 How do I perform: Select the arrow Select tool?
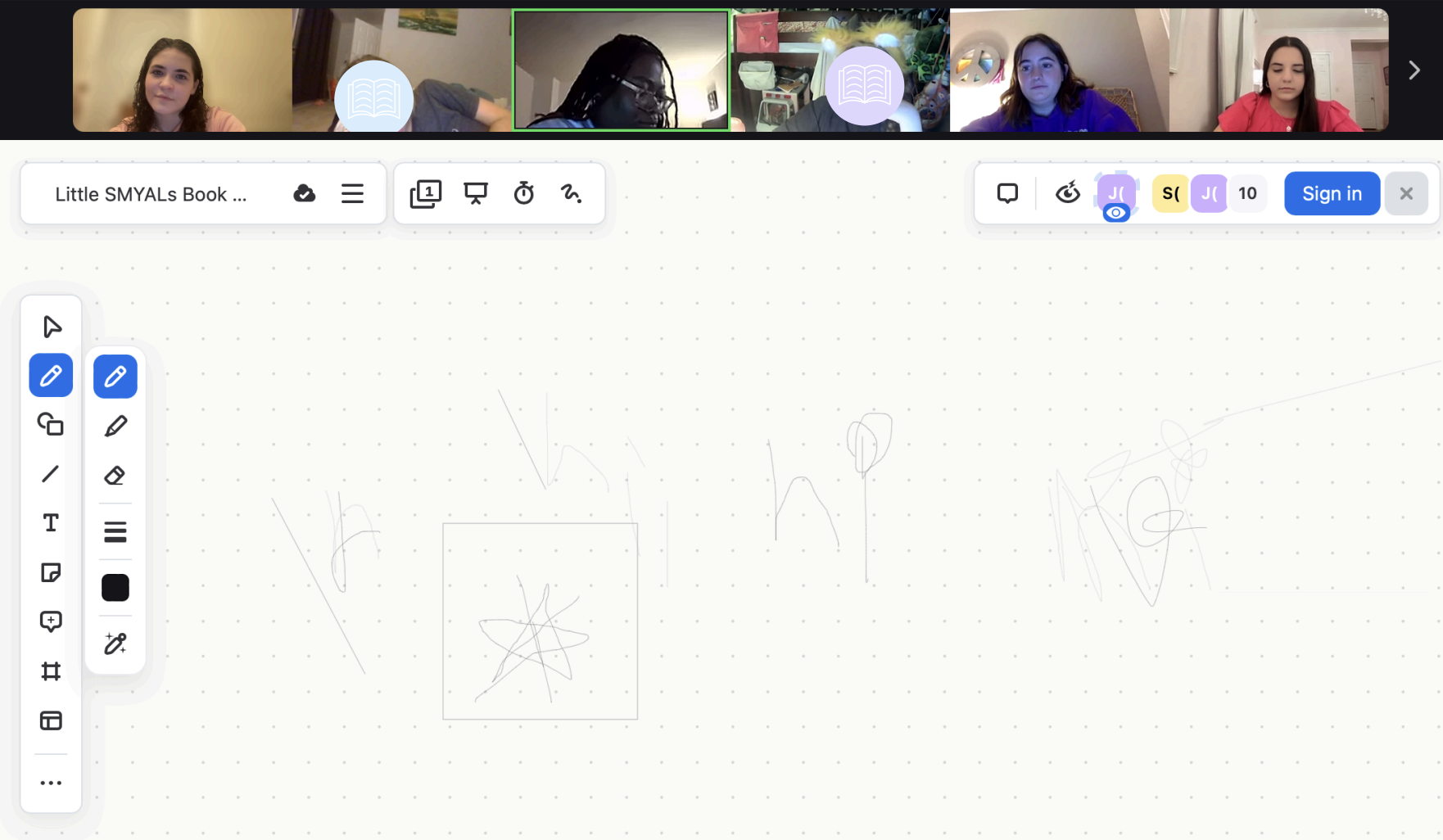pos(51,327)
